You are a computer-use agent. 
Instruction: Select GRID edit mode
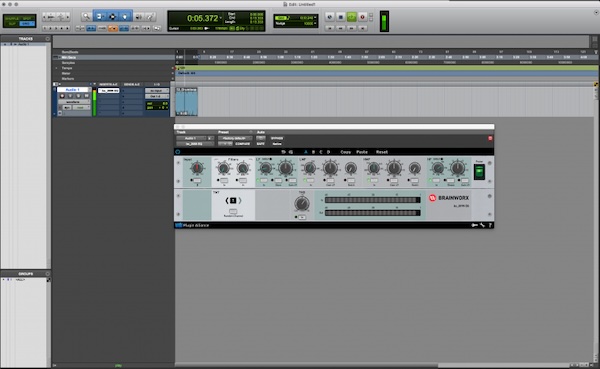click(26, 24)
